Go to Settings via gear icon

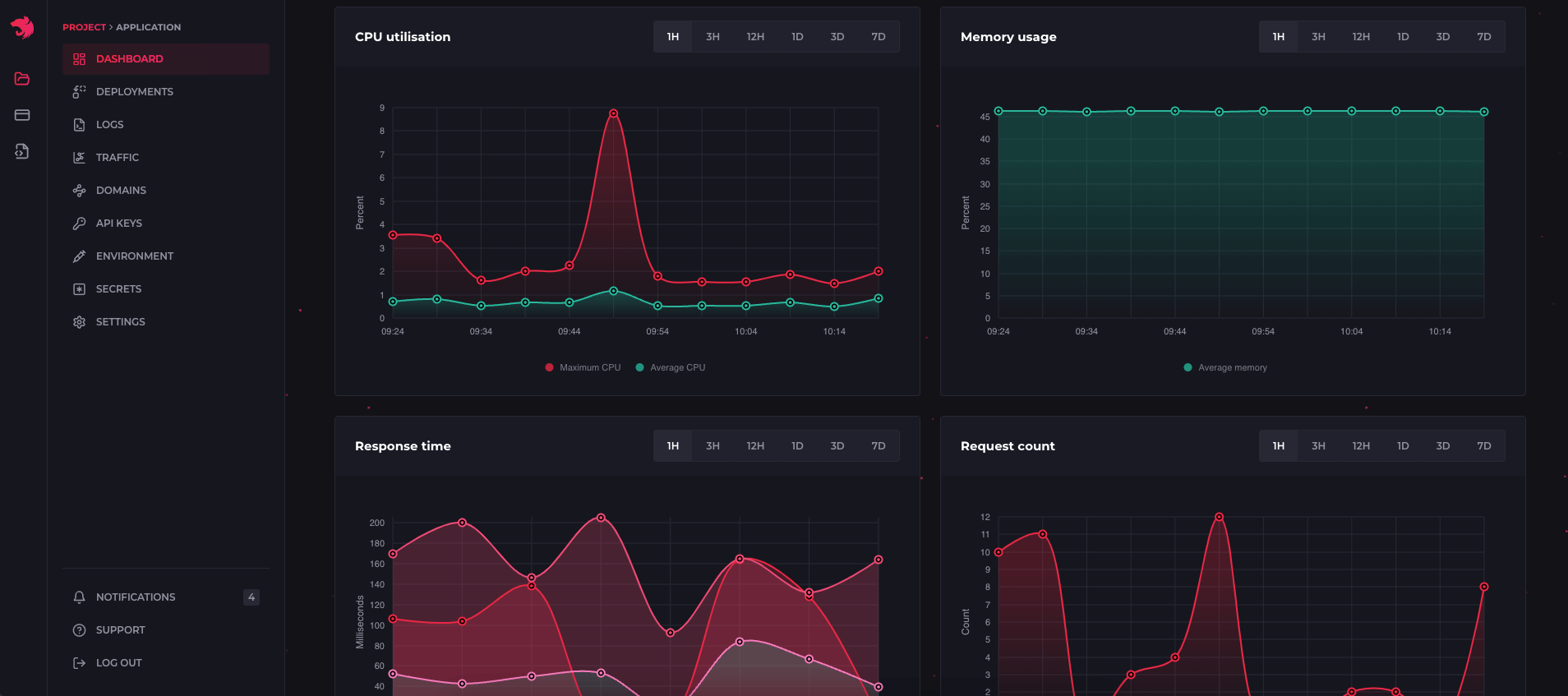[x=79, y=322]
